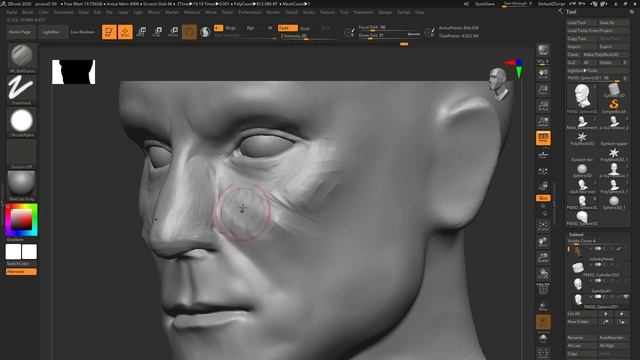Click the New Folder button

pyautogui.click(x=582, y=322)
